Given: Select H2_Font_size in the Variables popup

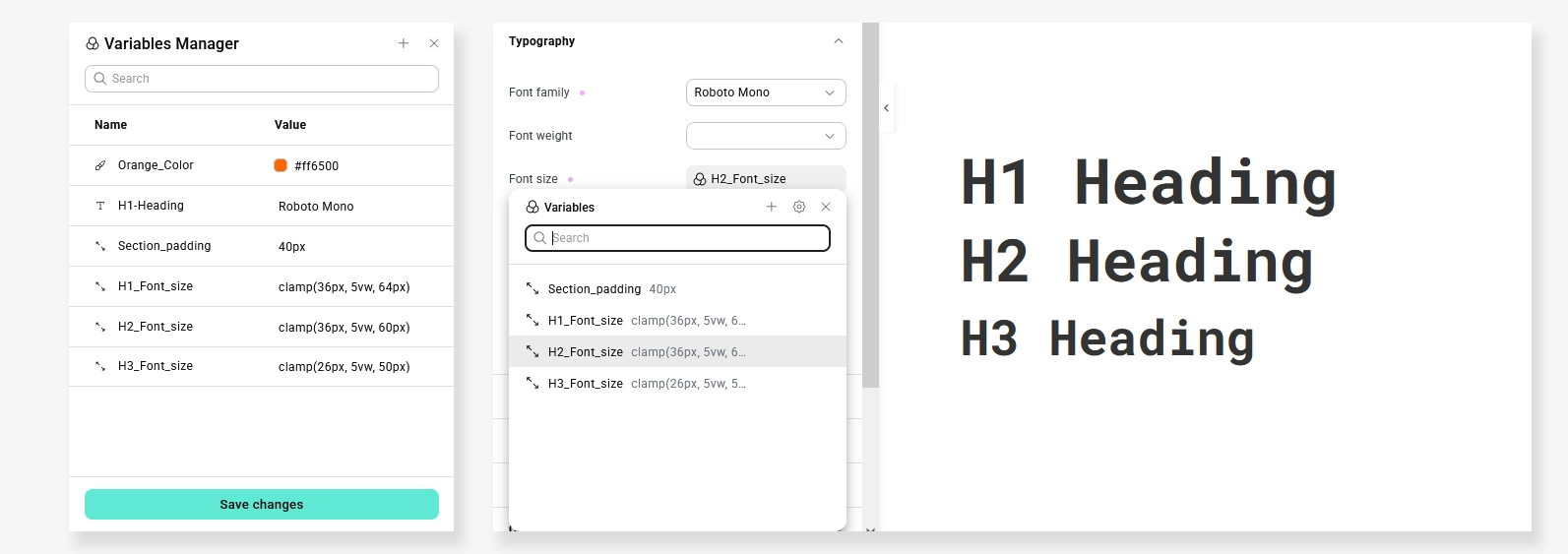Looking at the screenshot, I should (677, 352).
